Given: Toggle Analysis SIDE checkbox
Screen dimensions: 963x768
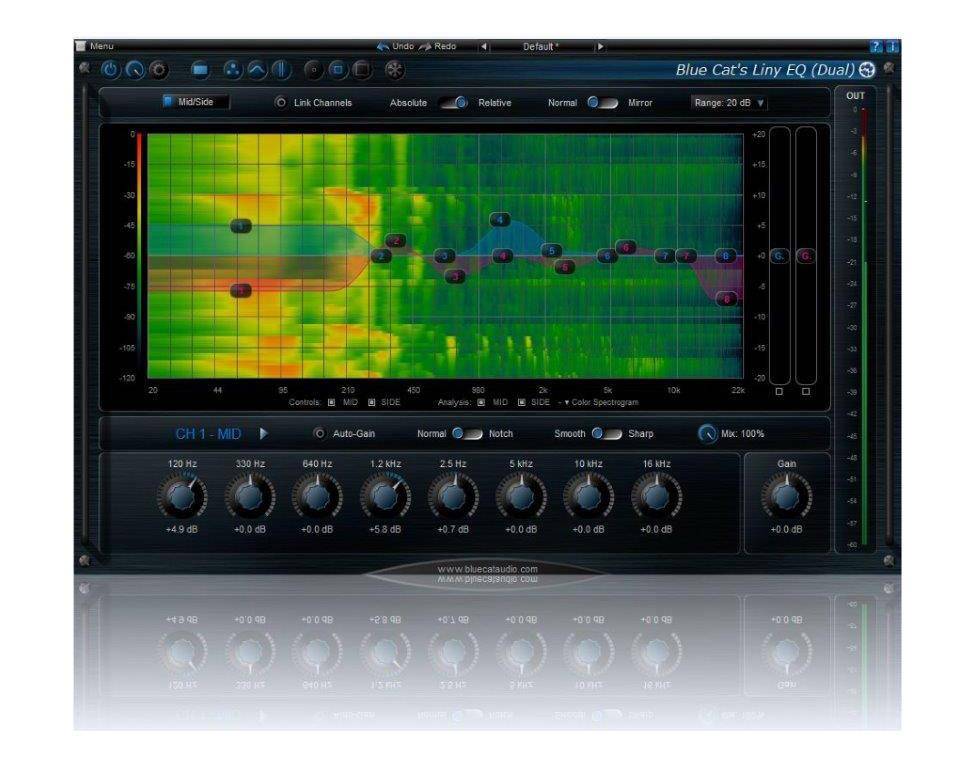Looking at the screenshot, I should (521, 402).
